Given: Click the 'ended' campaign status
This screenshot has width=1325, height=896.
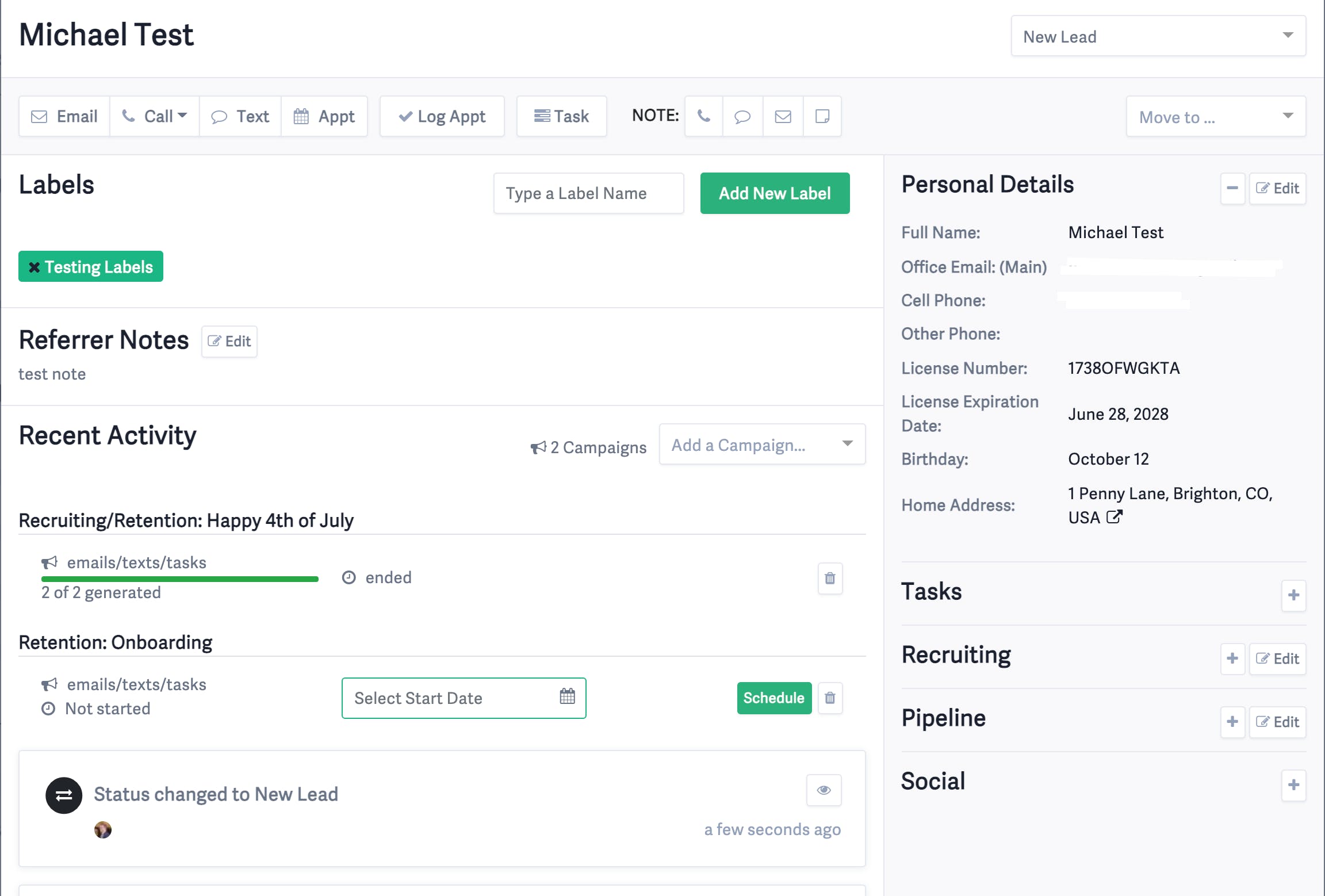Looking at the screenshot, I should pyautogui.click(x=389, y=577).
